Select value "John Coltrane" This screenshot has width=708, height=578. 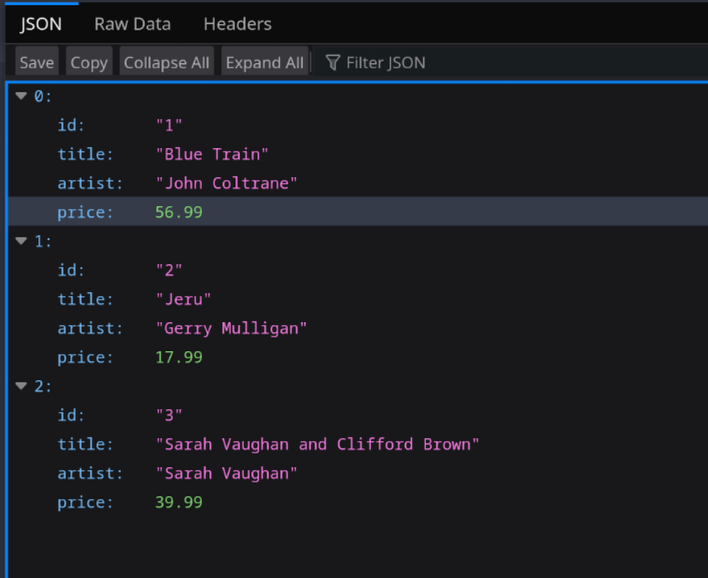(x=226, y=183)
